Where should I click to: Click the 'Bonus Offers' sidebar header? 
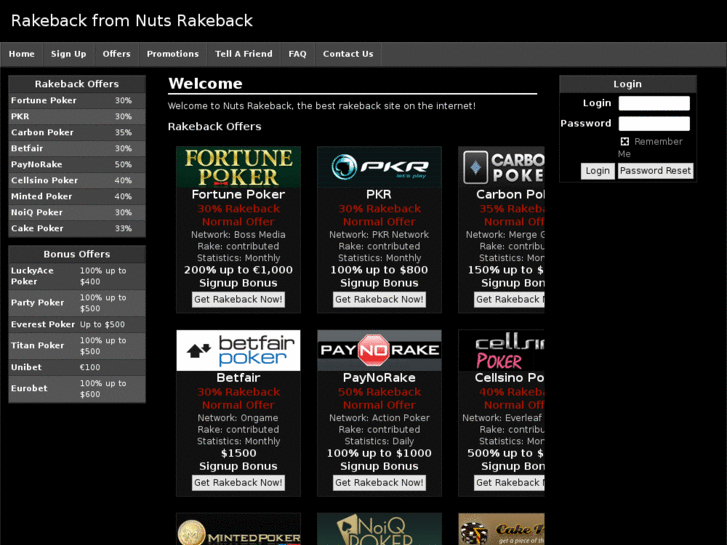77,255
